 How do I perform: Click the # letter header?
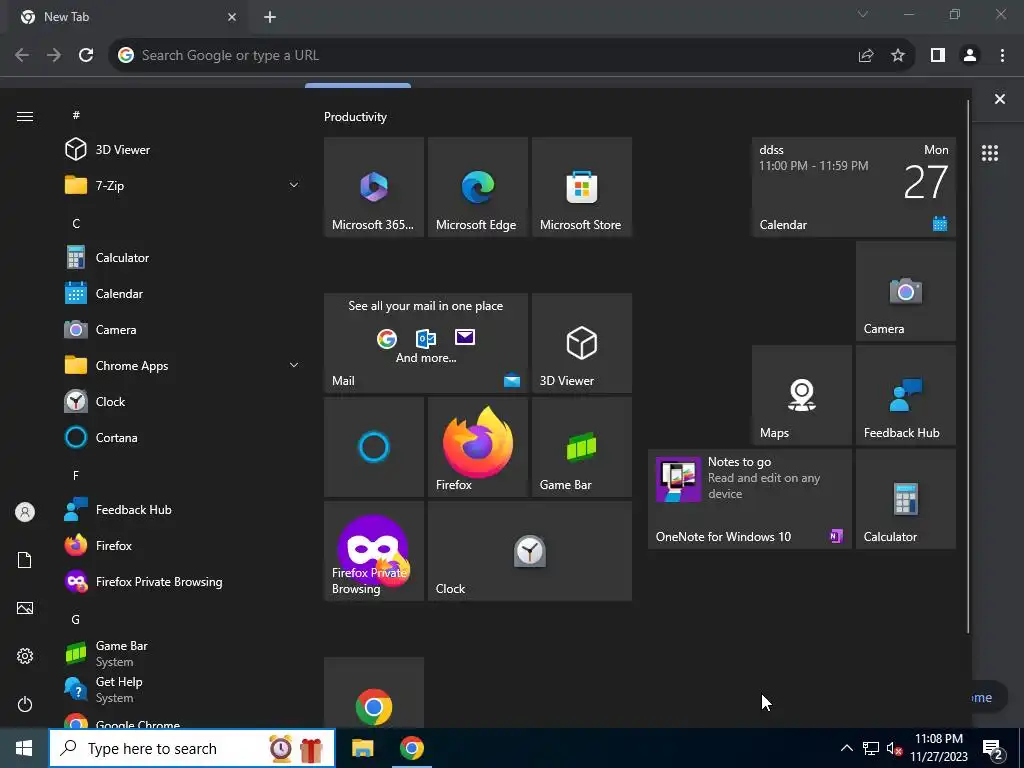[76, 115]
